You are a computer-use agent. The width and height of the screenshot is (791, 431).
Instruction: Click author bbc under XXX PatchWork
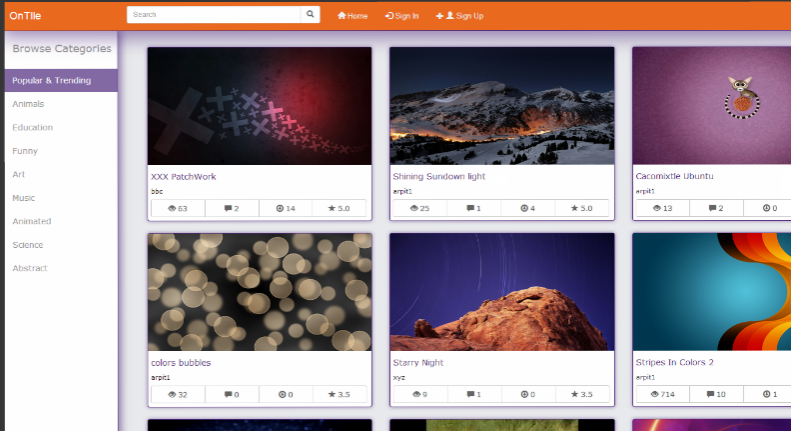157,191
